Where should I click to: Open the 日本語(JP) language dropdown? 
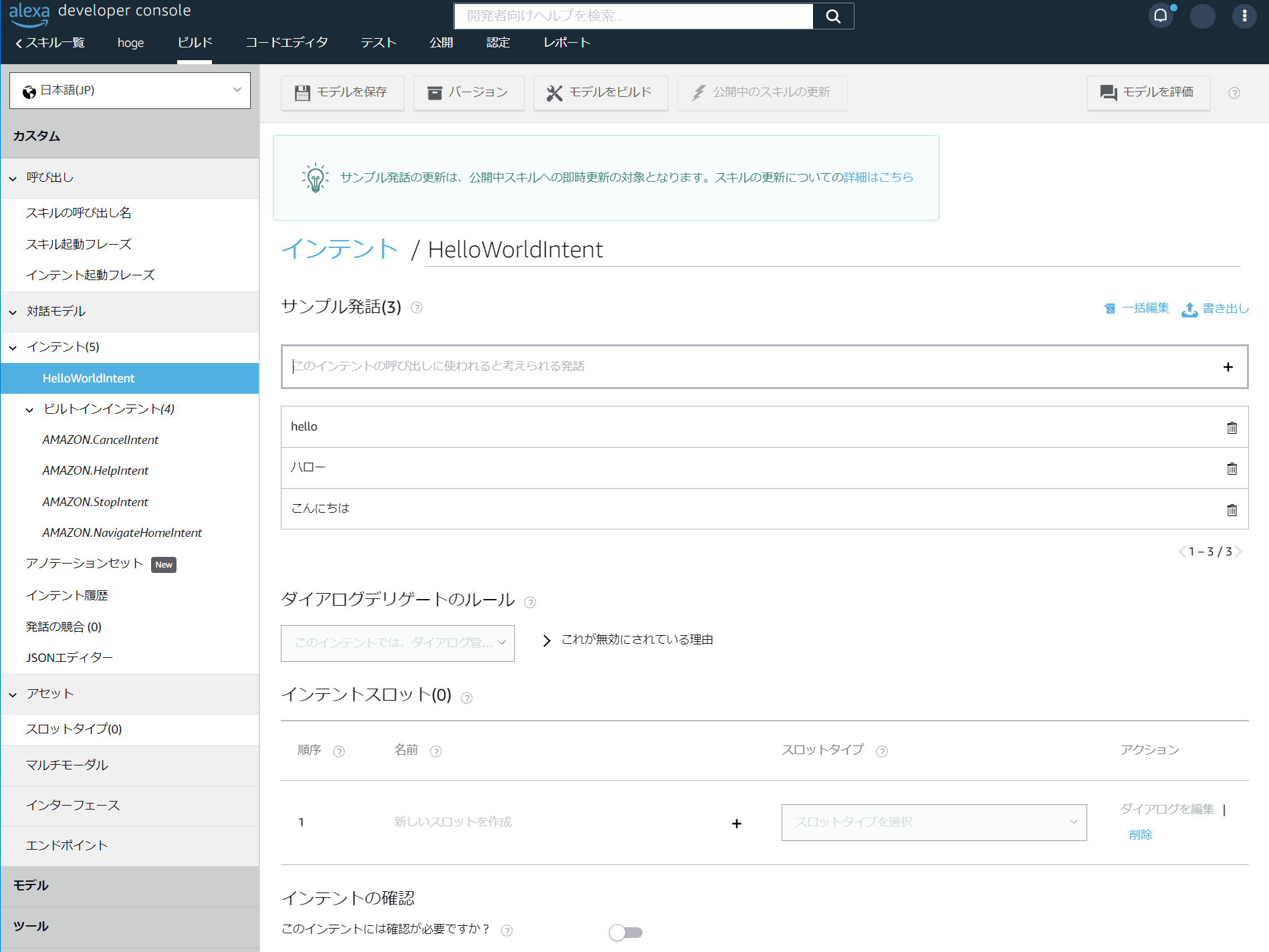130,90
